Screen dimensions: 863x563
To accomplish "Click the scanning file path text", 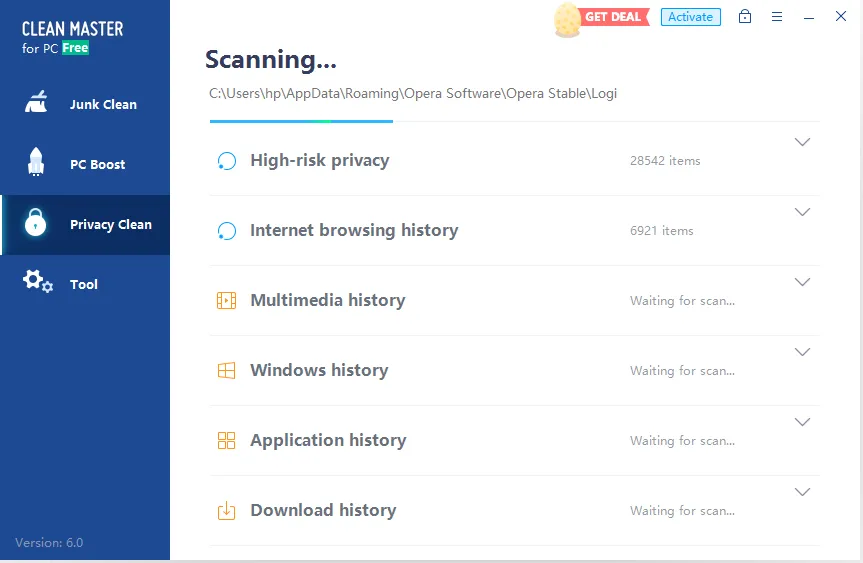I will tap(413, 94).
